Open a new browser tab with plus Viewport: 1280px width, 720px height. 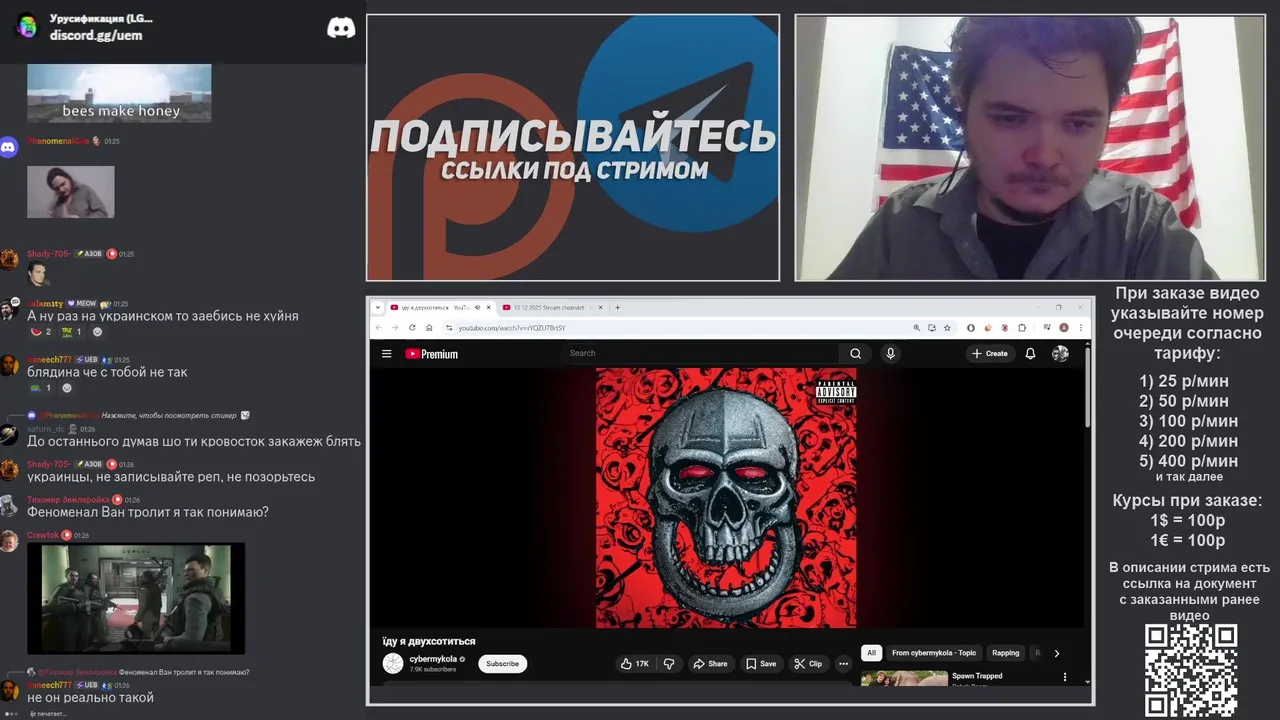[x=617, y=307]
